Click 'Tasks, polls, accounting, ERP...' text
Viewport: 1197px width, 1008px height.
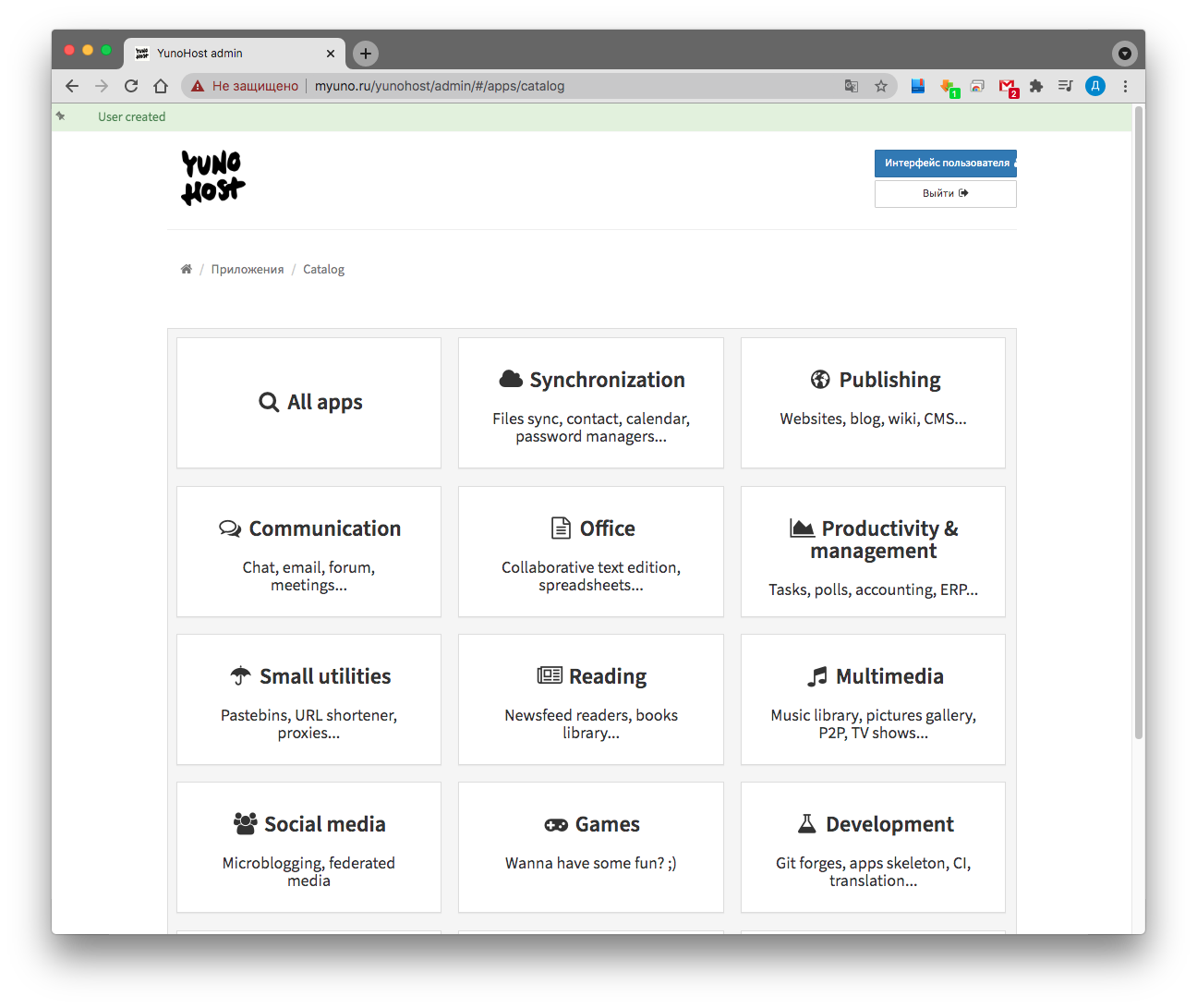[x=873, y=589]
